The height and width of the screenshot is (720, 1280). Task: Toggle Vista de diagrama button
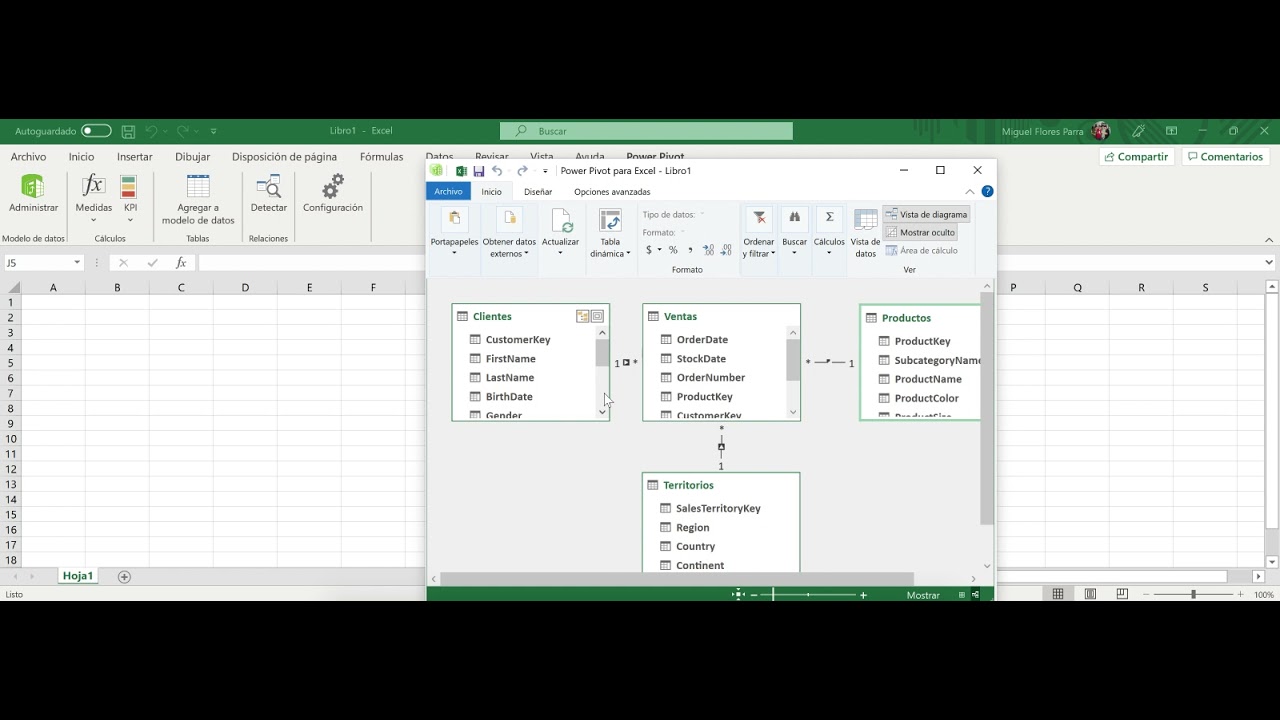[926, 214]
